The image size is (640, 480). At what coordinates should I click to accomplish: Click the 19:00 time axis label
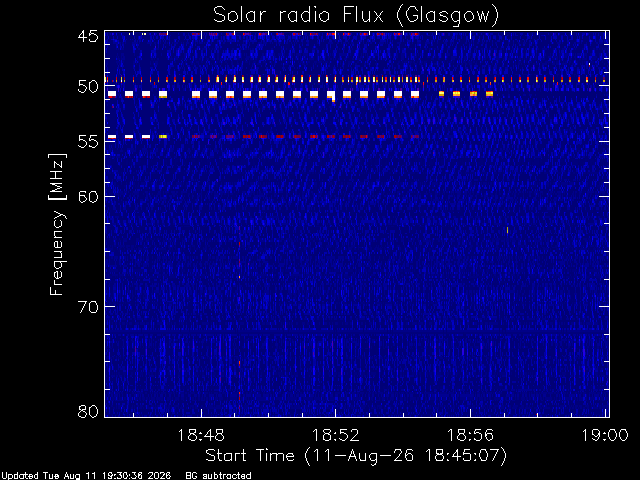click(x=605, y=435)
